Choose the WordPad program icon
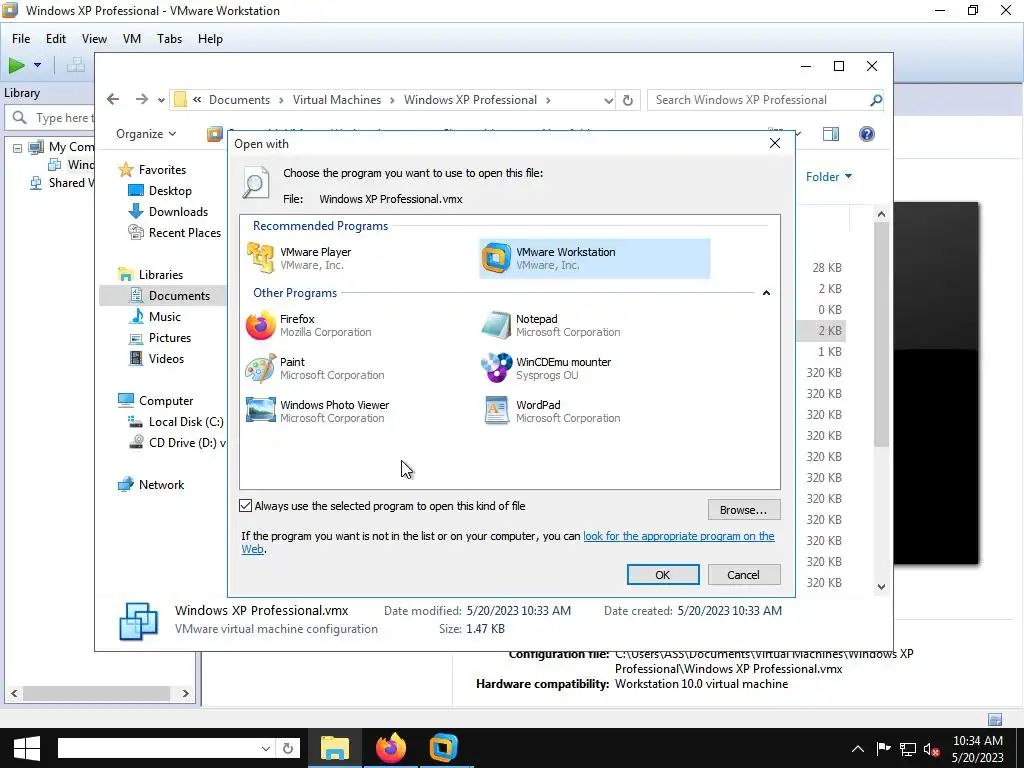1024x768 pixels. coord(496,411)
